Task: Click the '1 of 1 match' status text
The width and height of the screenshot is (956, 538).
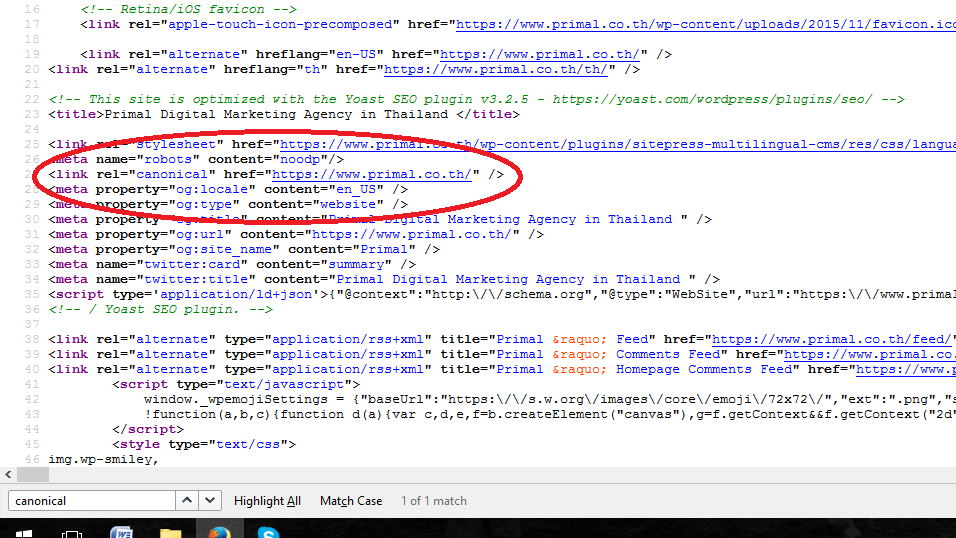Action: click(433, 501)
